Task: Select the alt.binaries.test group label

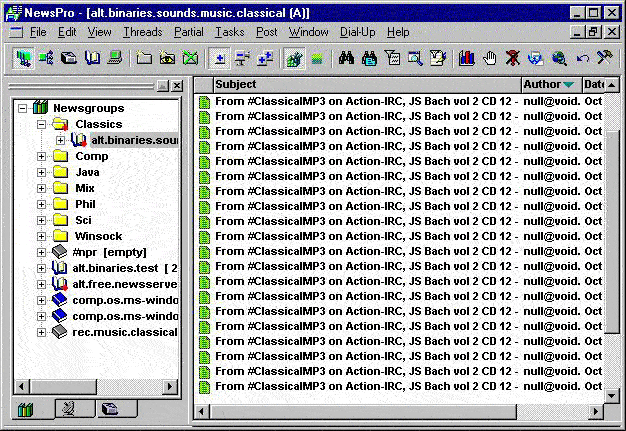Action: click(x=125, y=268)
